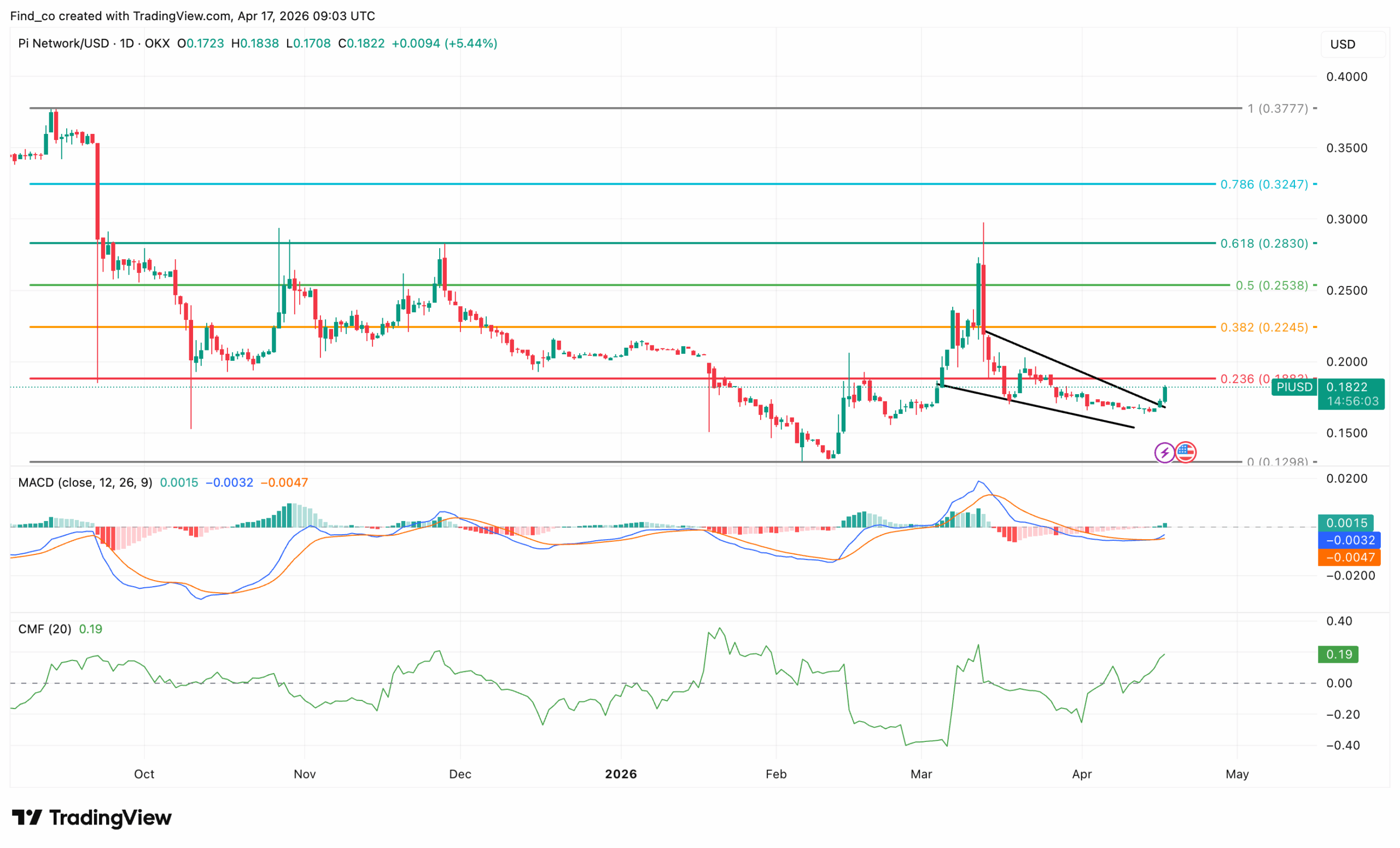Click the MACD legend value −0.0047
This screenshot has height=848, width=1400.
tap(284, 483)
